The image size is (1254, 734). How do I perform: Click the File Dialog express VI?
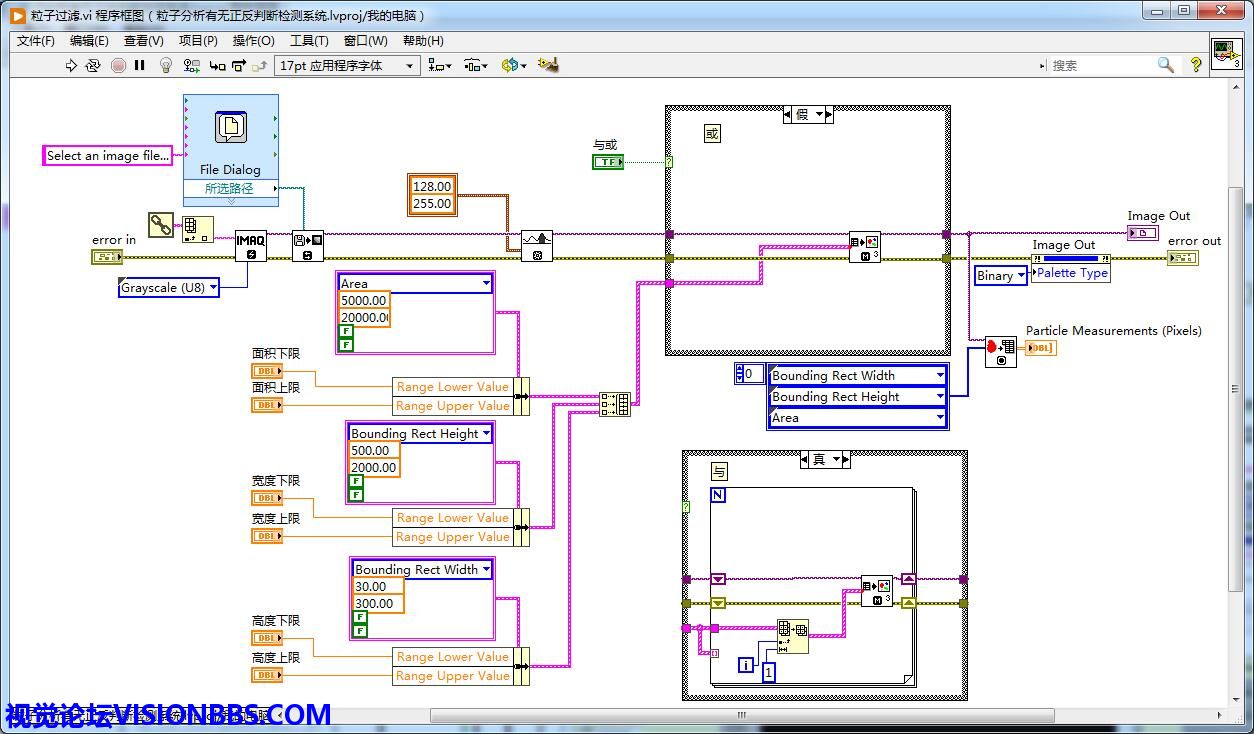click(x=230, y=137)
